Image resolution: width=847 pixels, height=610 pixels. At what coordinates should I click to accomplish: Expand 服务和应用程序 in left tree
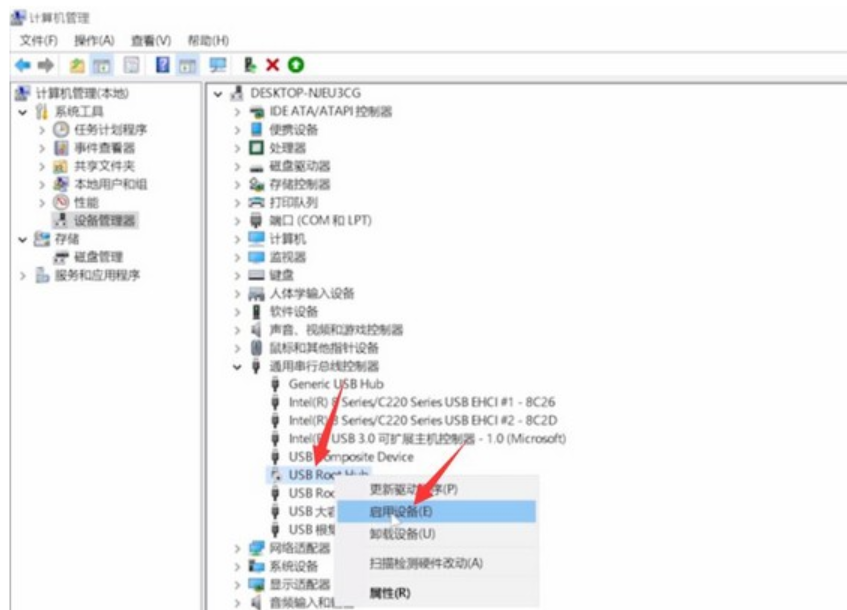23,276
